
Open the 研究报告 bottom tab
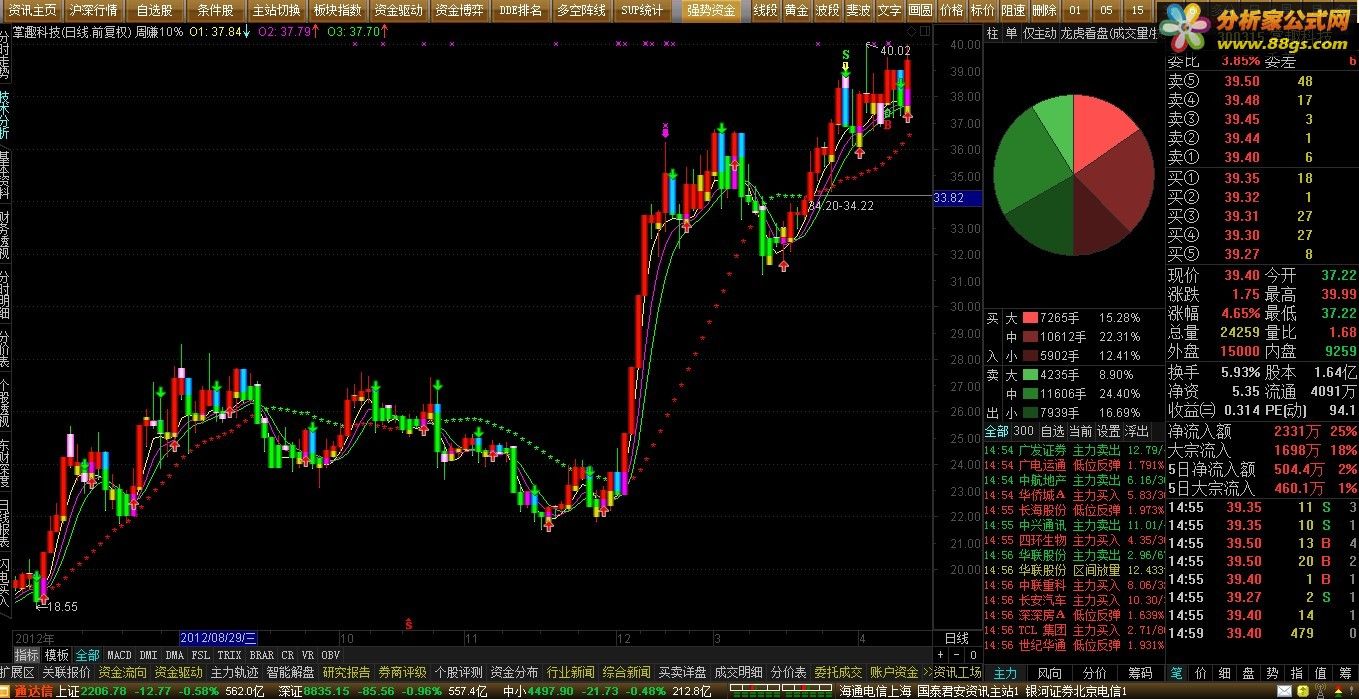click(x=347, y=672)
